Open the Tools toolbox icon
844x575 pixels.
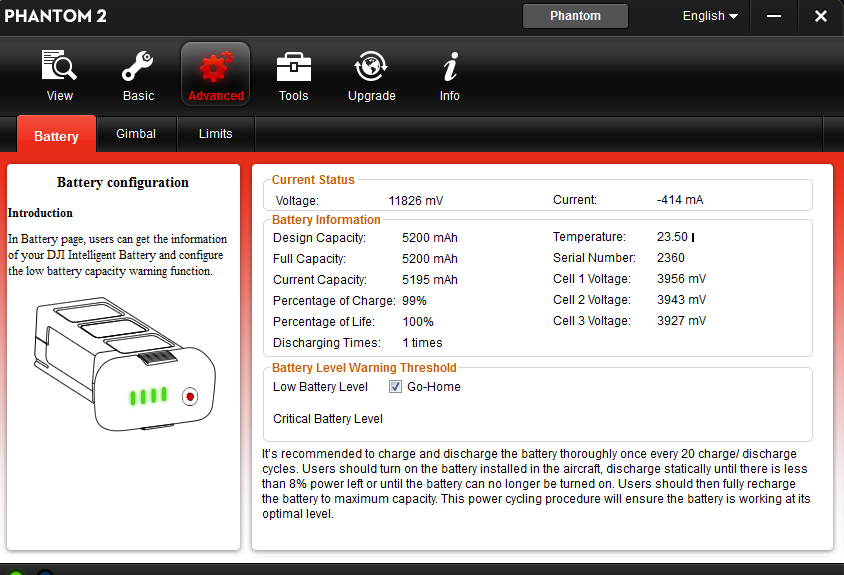293,66
